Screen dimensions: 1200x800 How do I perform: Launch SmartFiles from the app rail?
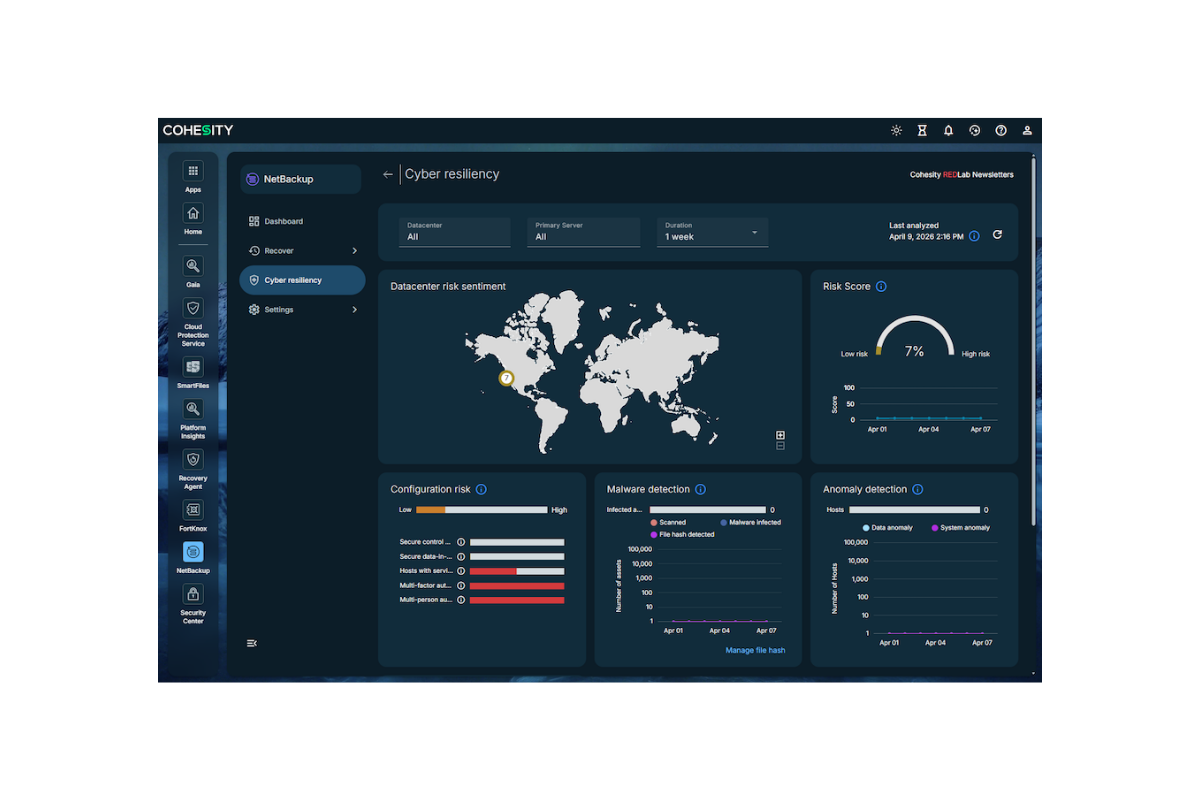[193, 367]
